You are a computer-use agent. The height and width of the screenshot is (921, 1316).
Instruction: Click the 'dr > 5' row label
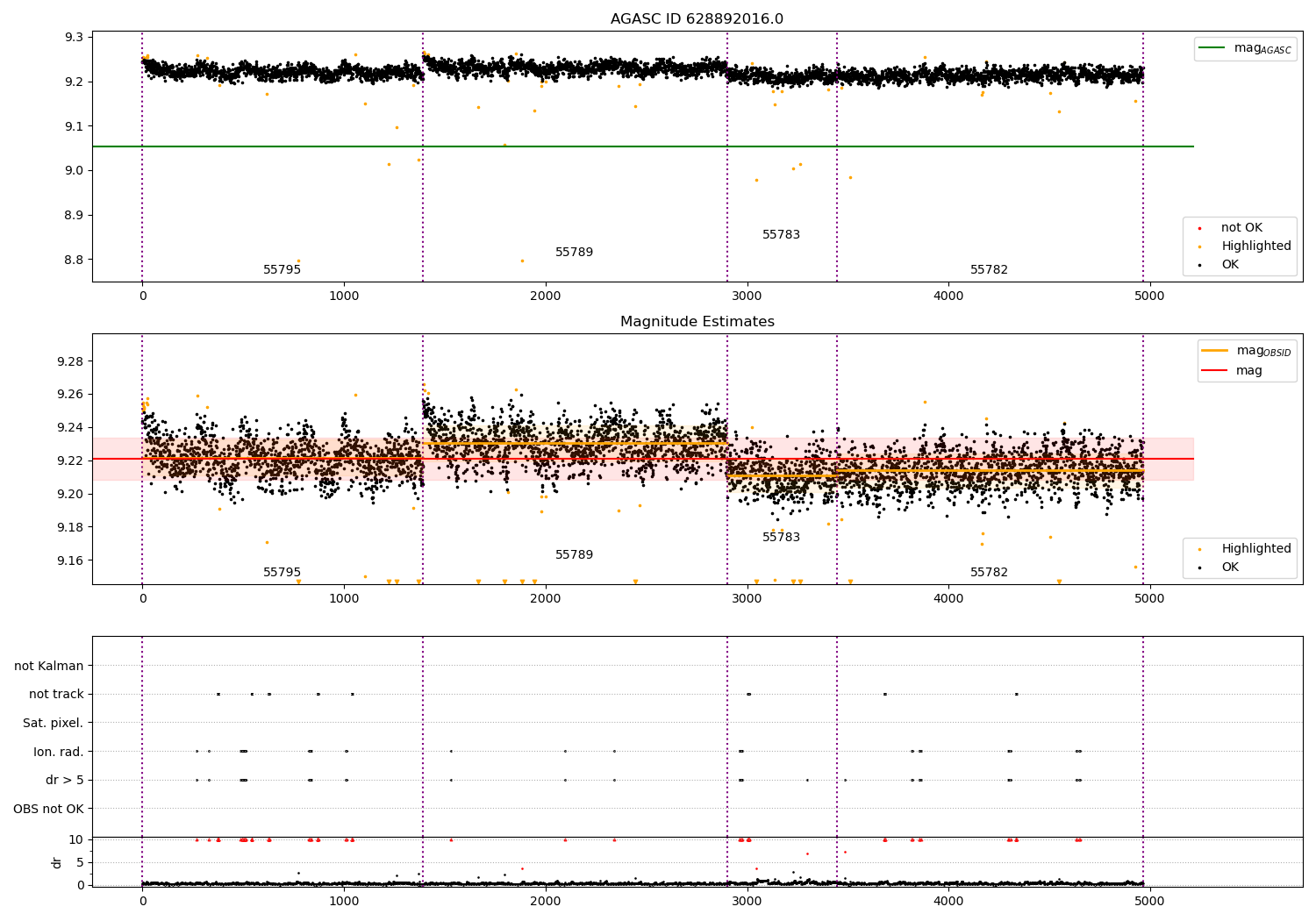click(65, 780)
